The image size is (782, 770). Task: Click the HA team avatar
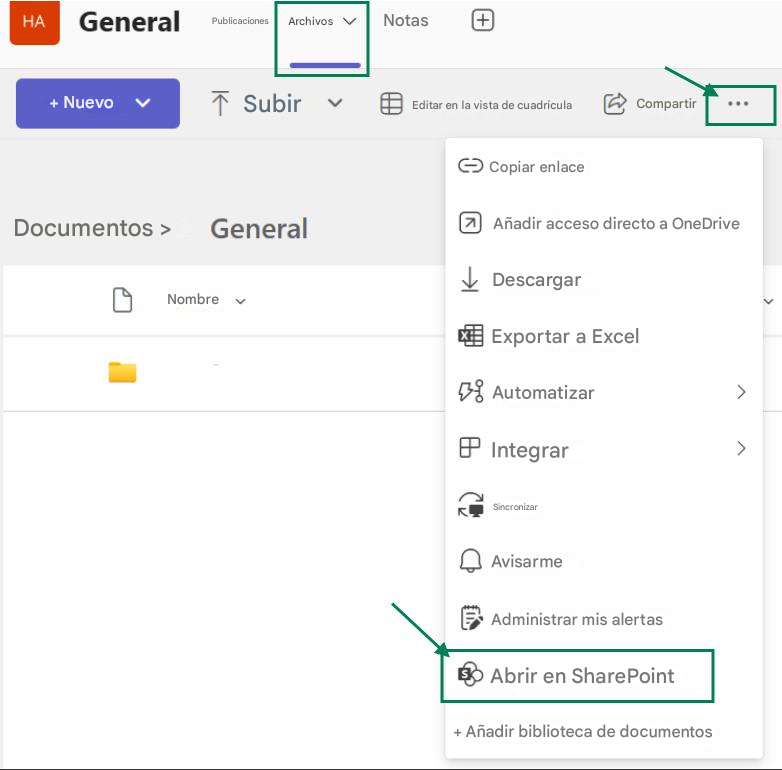pyautogui.click(x=34, y=22)
